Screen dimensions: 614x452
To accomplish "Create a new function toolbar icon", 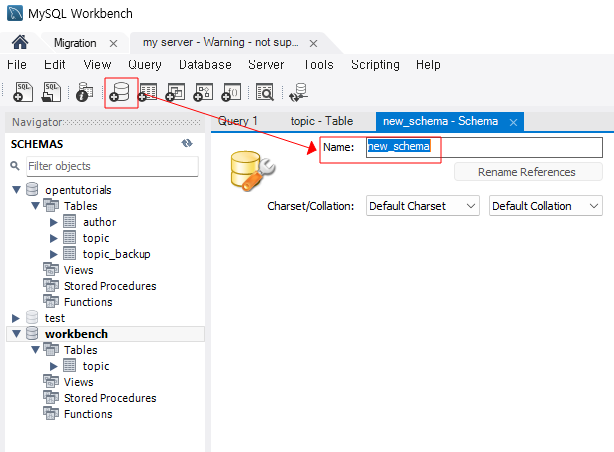I will coord(231,92).
